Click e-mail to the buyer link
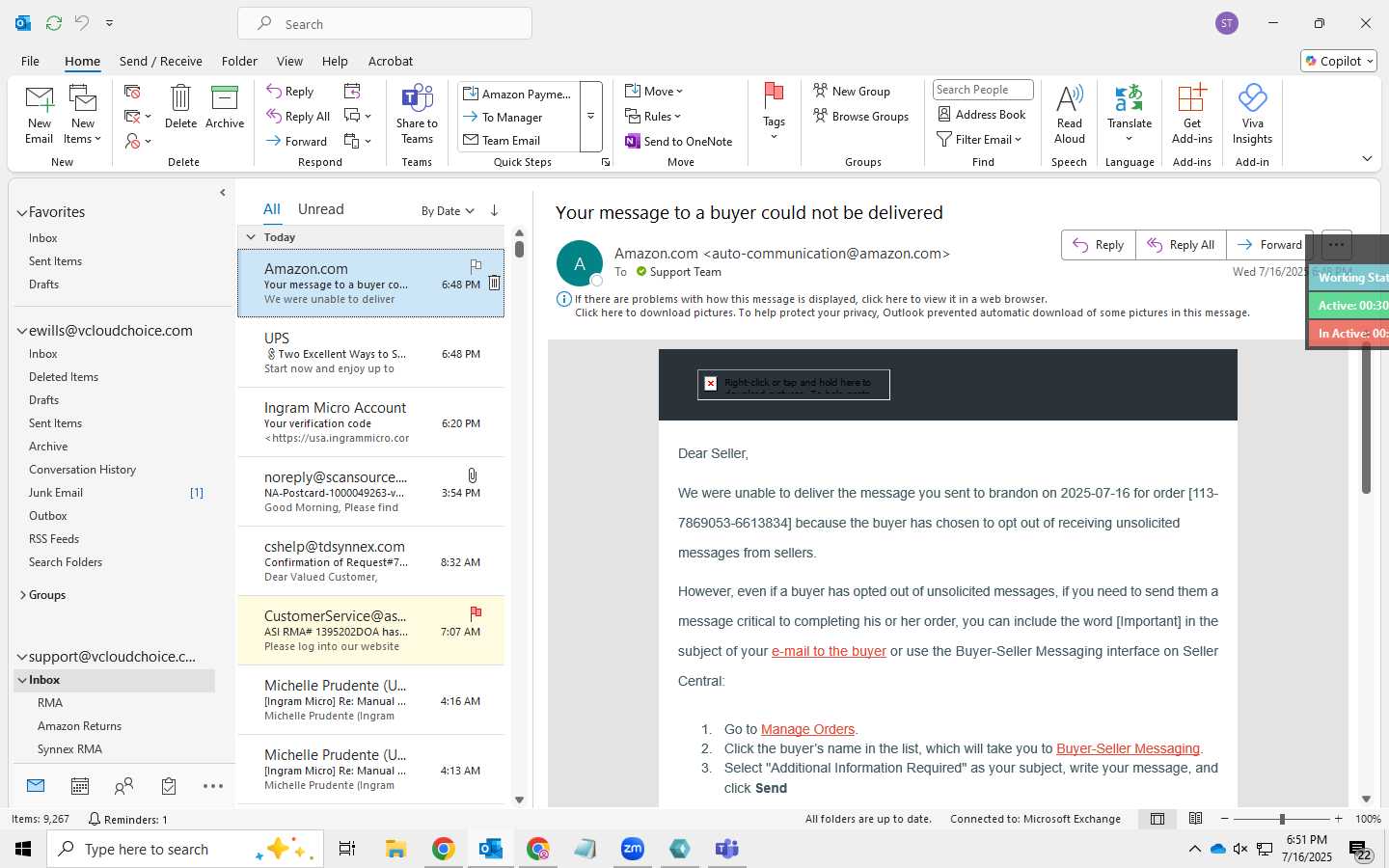Viewport: 1389px width, 868px height. [829, 651]
